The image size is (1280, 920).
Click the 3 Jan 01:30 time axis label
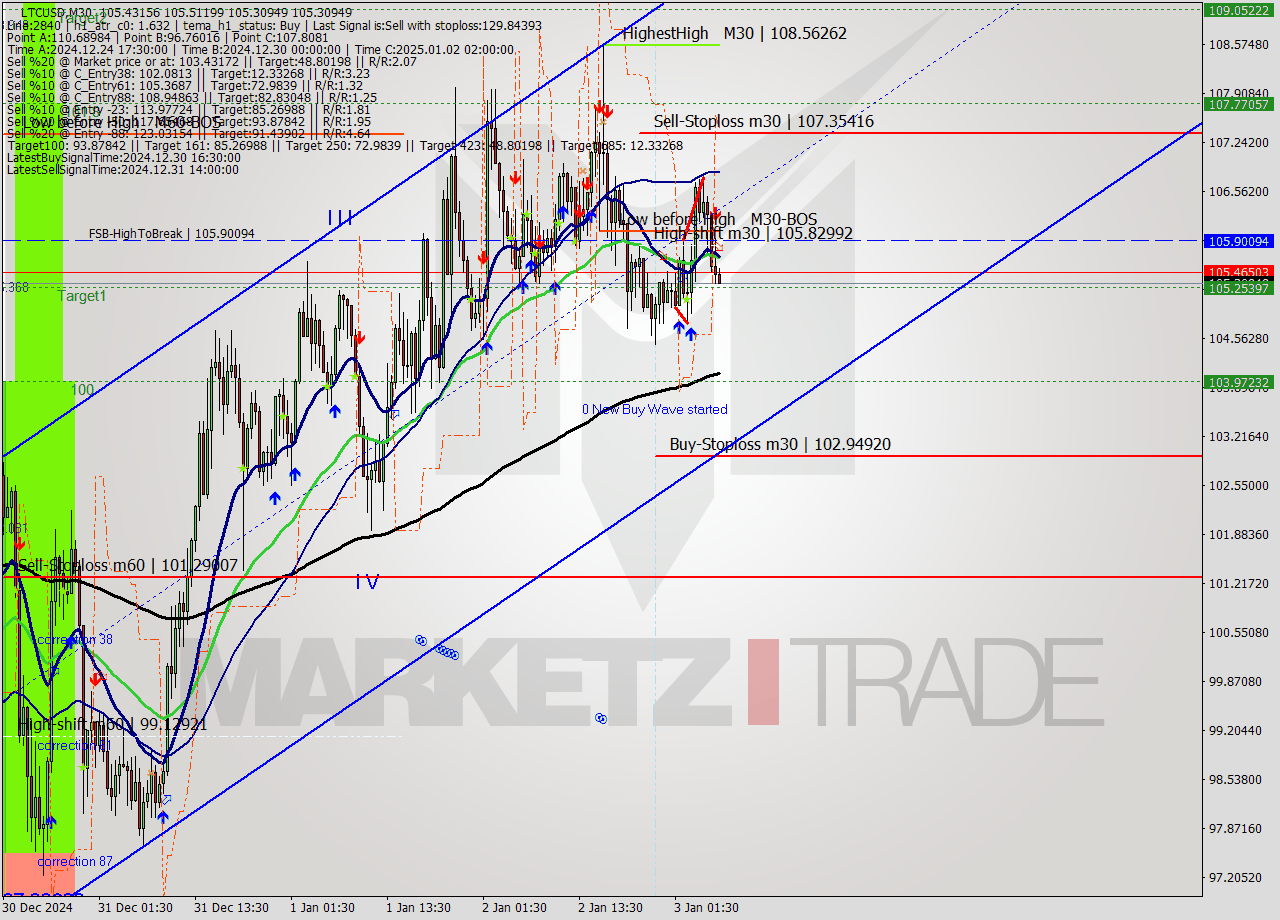(706, 908)
